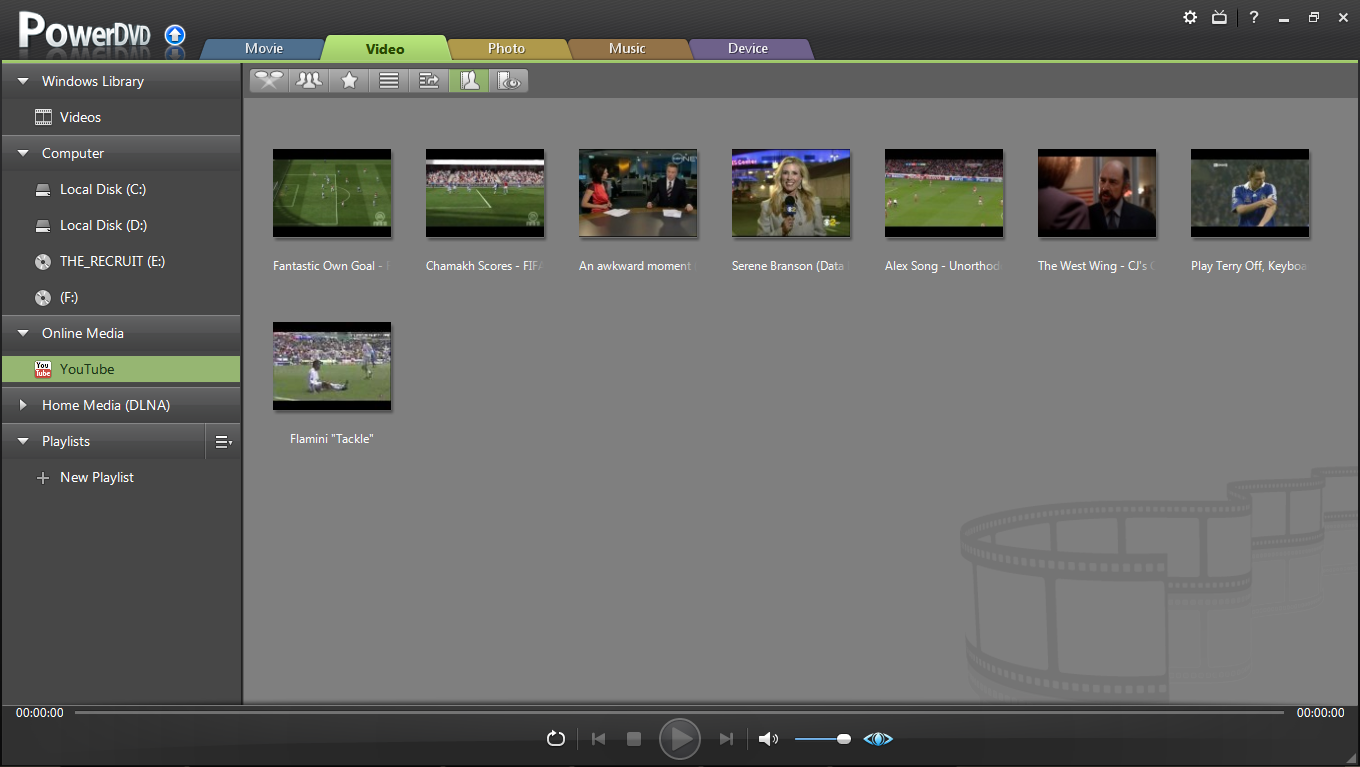1360x767 pixels.
Task: Mute the volume speaker
Action: [x=768, y=739]
